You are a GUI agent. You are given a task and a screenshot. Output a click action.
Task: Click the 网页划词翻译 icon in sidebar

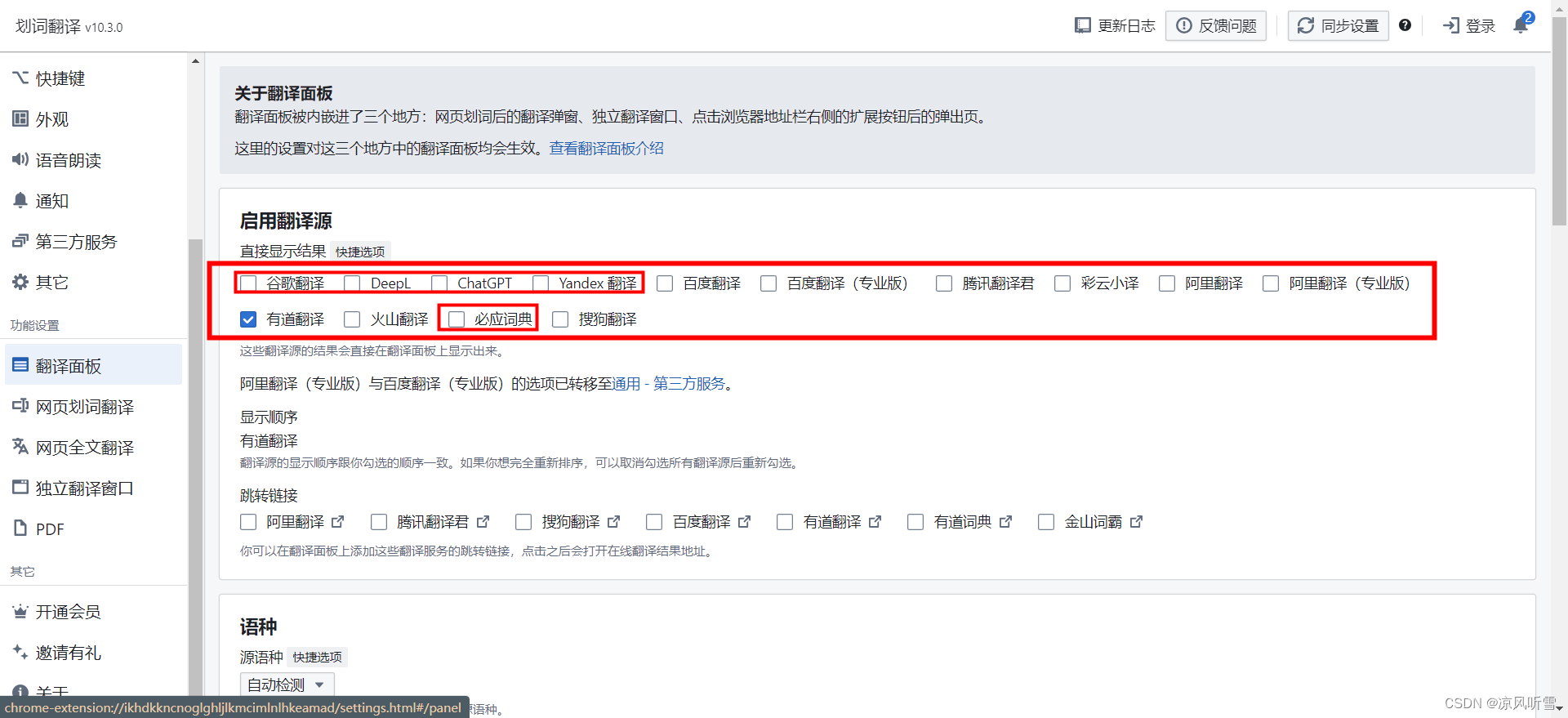(x=20, y=406)
